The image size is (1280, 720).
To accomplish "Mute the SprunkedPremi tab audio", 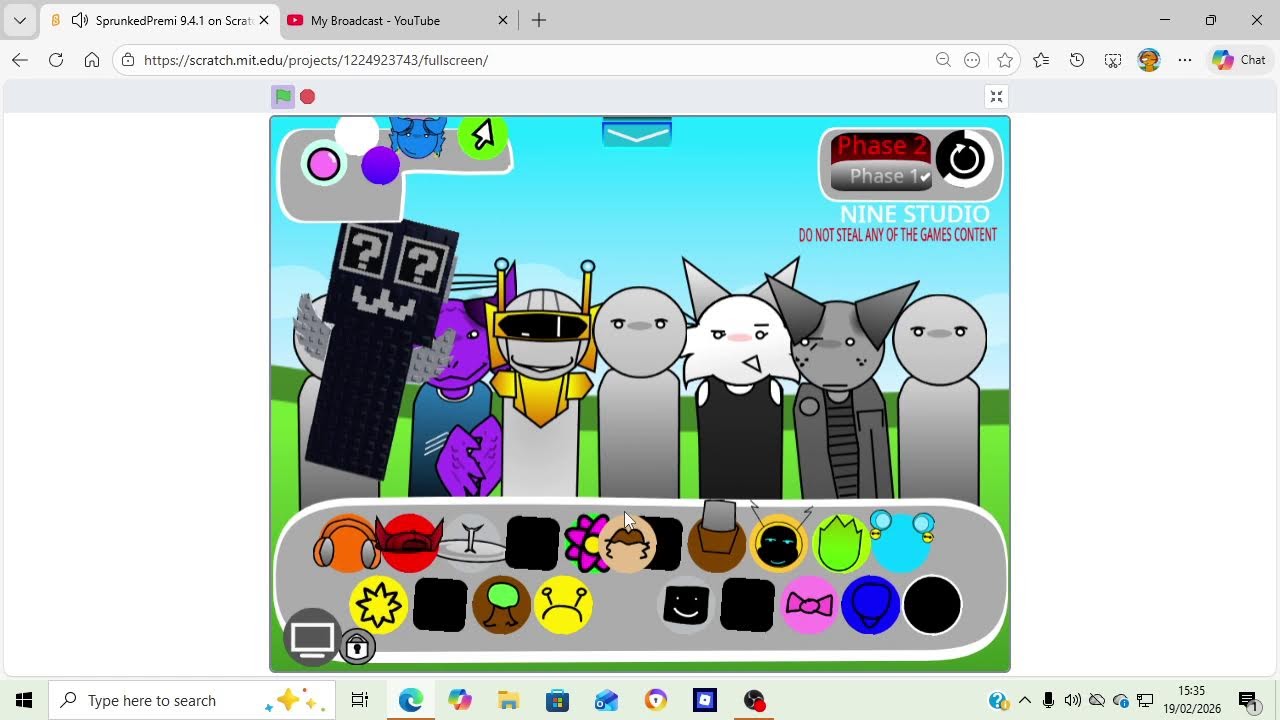I will click(x=80, y=20).
